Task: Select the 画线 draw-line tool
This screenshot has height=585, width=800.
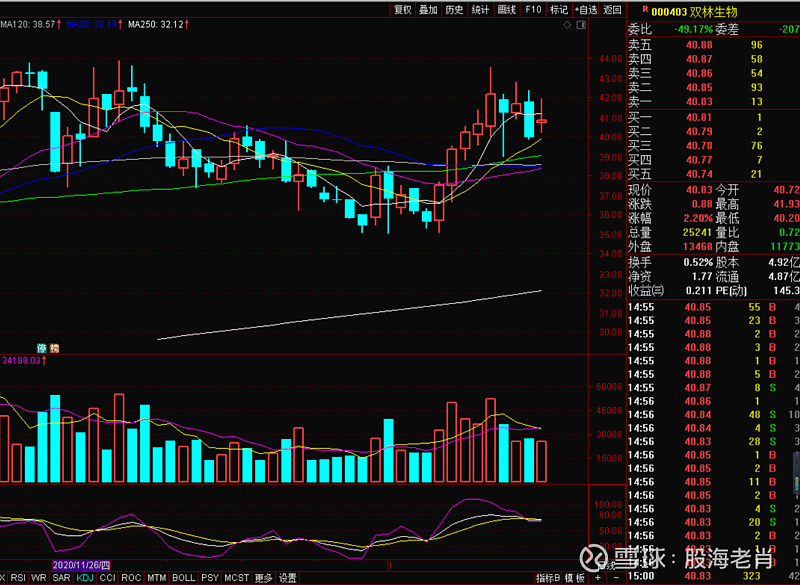Action: 507,10
